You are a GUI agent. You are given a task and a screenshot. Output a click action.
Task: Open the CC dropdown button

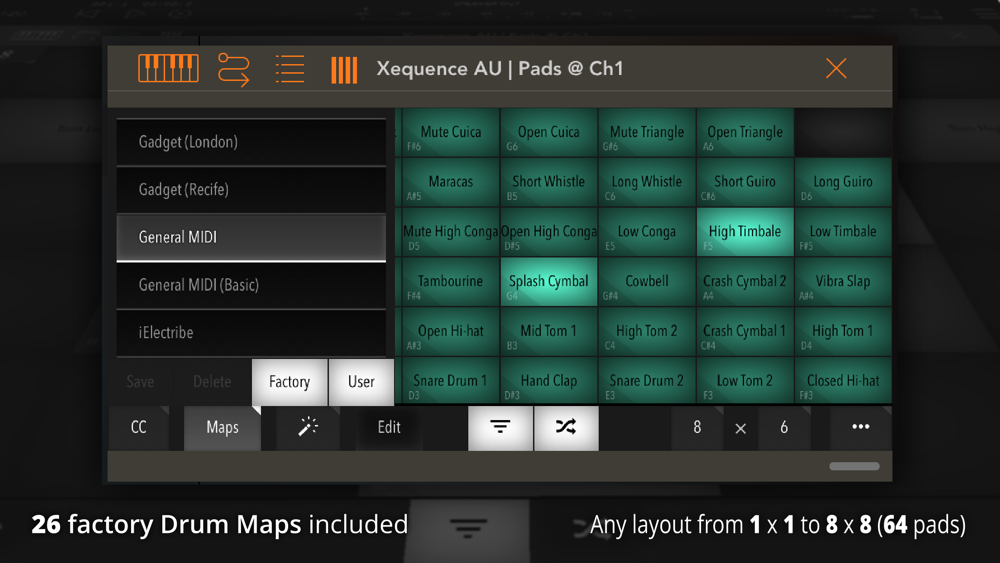pyautogui.click(x=138, y=427)
